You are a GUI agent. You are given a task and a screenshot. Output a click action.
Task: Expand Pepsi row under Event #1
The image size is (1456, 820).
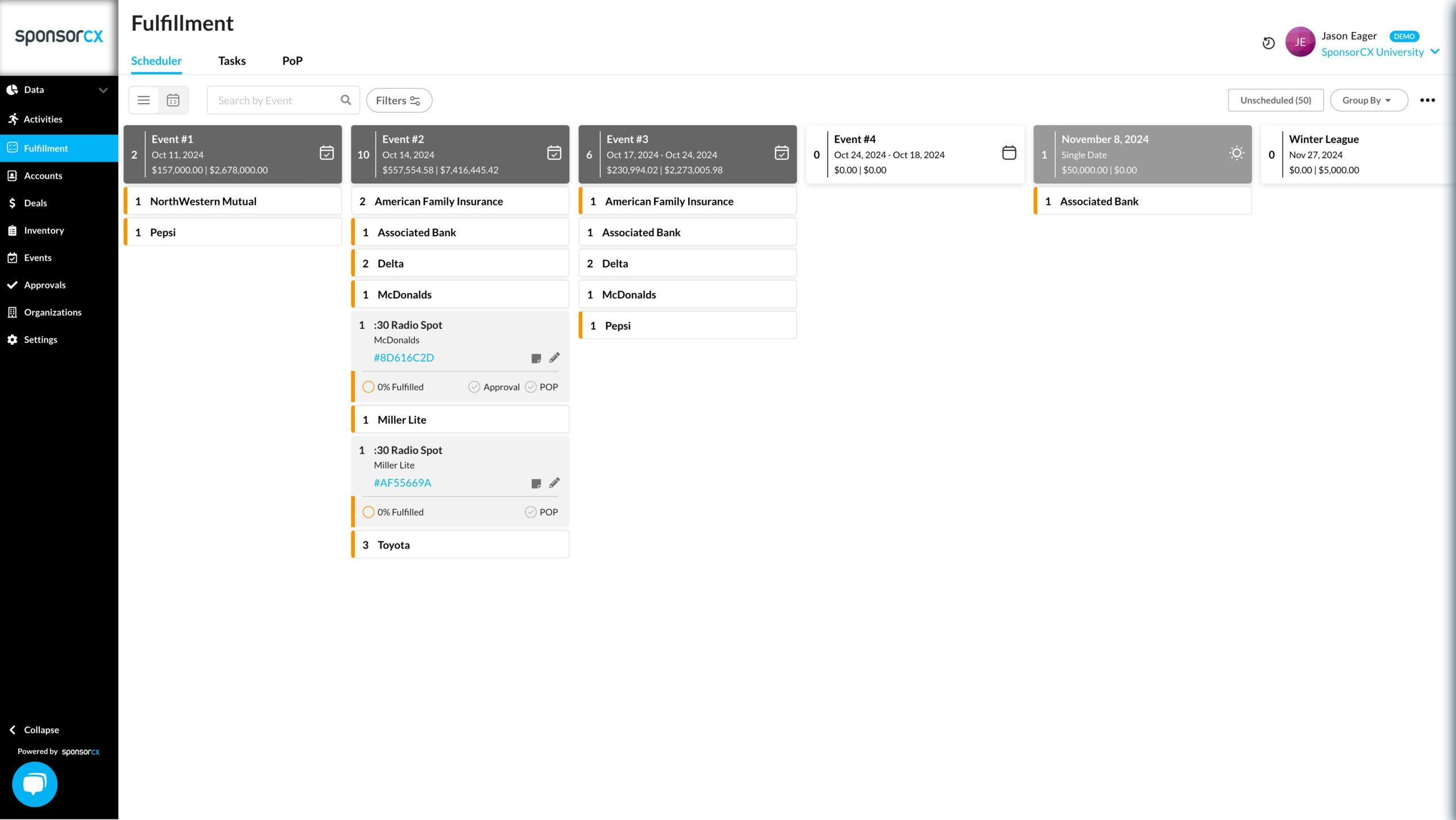[x=233, y=232]
